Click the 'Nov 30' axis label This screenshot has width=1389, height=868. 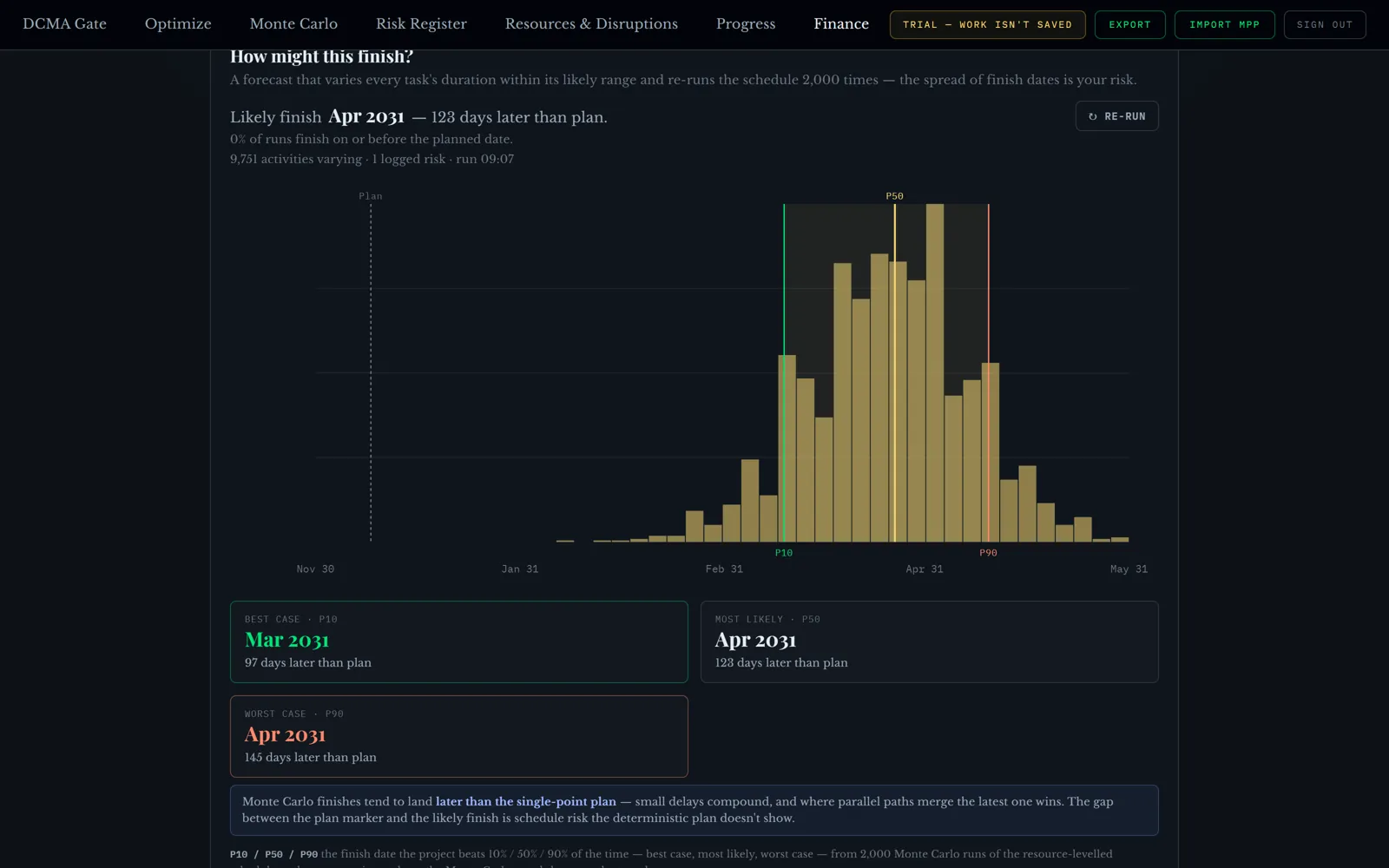click(315, 569)
